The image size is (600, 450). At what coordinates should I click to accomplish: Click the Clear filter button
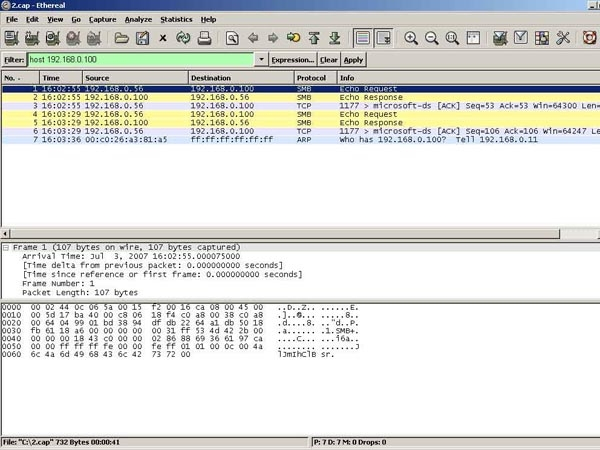coord(329,60)
